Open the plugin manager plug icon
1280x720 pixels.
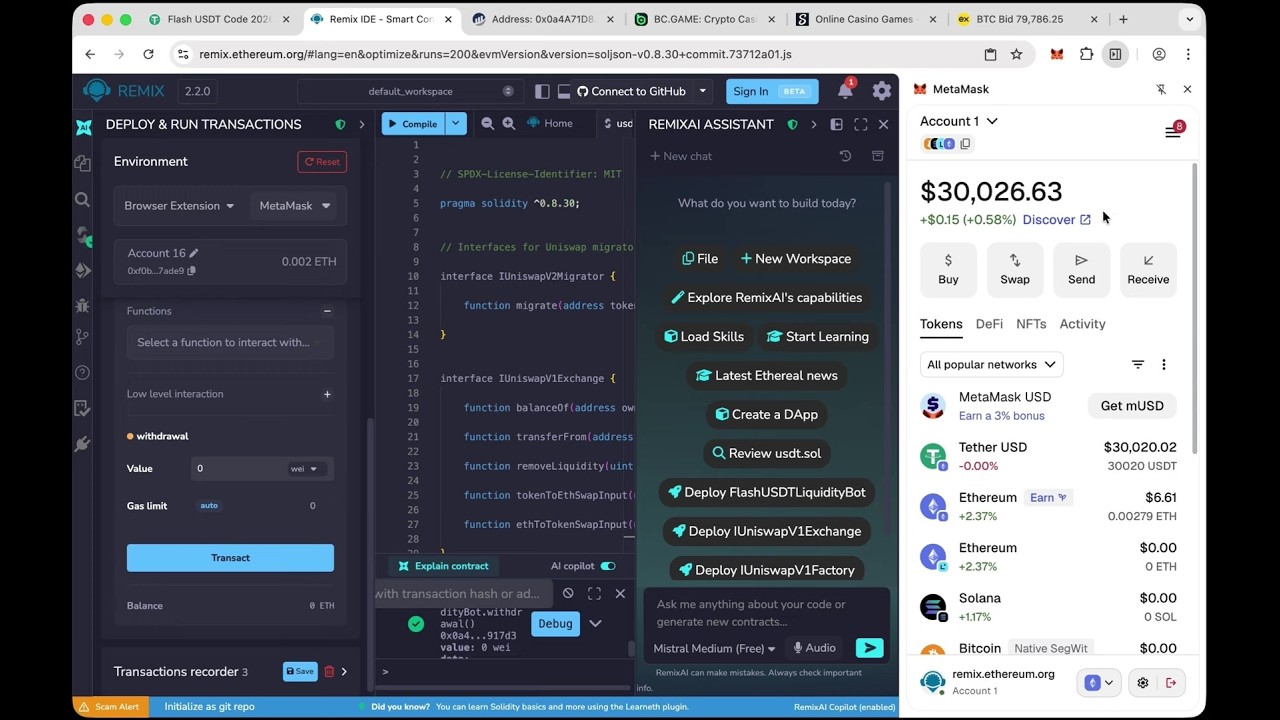(83, 443)
